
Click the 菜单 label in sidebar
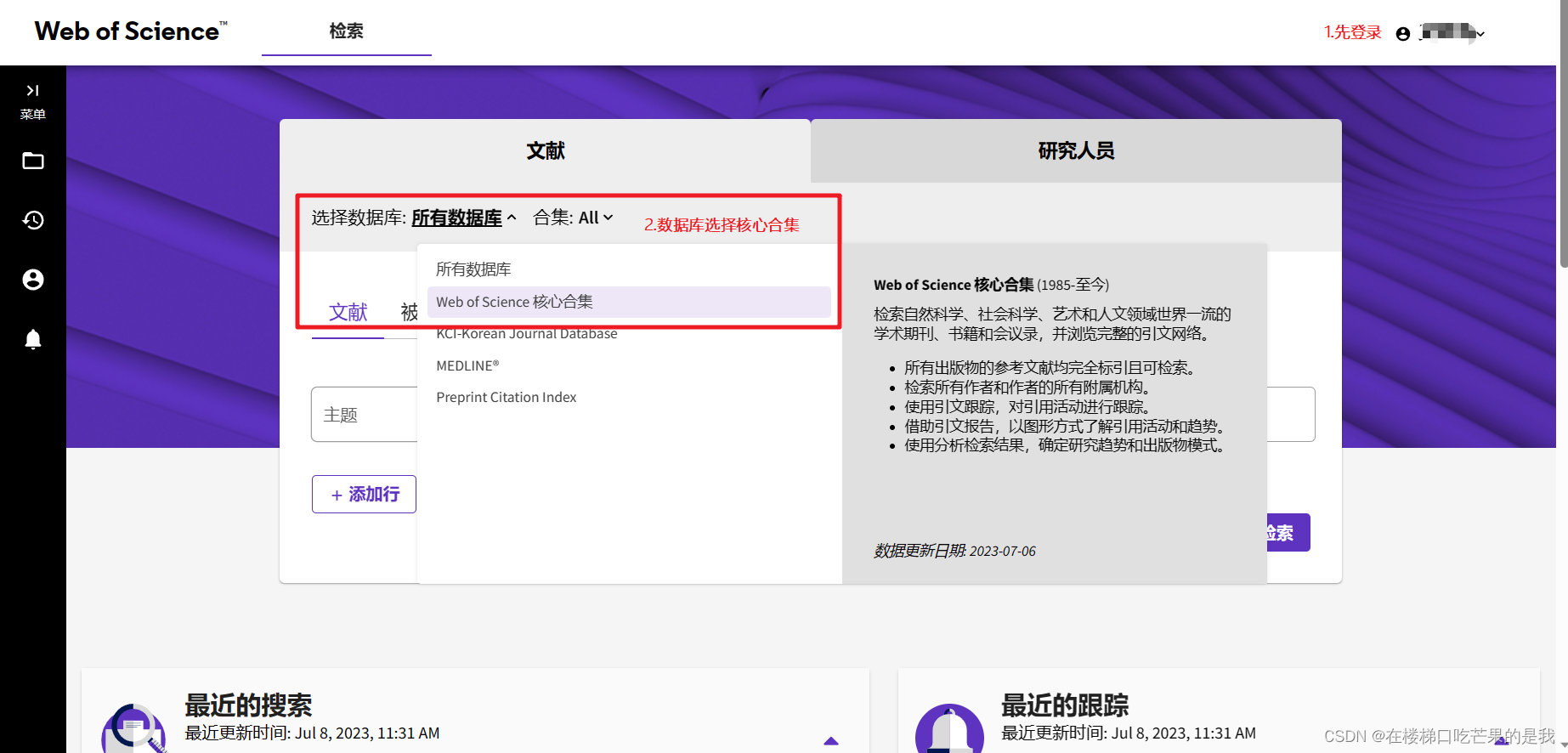pos(32,114)
